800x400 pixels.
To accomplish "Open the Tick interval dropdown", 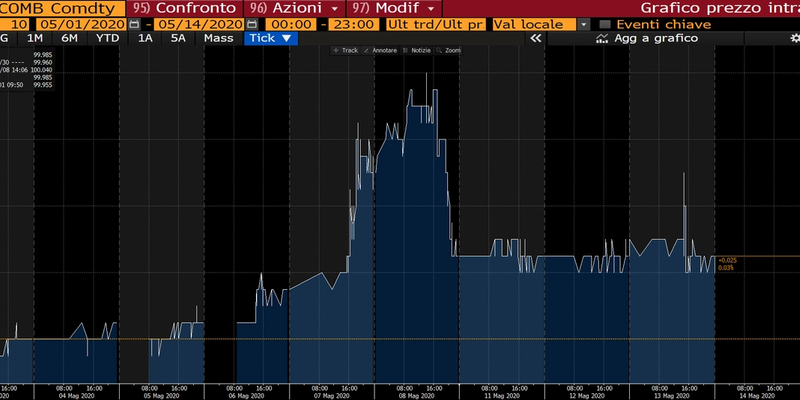I will tap(271, 38).
